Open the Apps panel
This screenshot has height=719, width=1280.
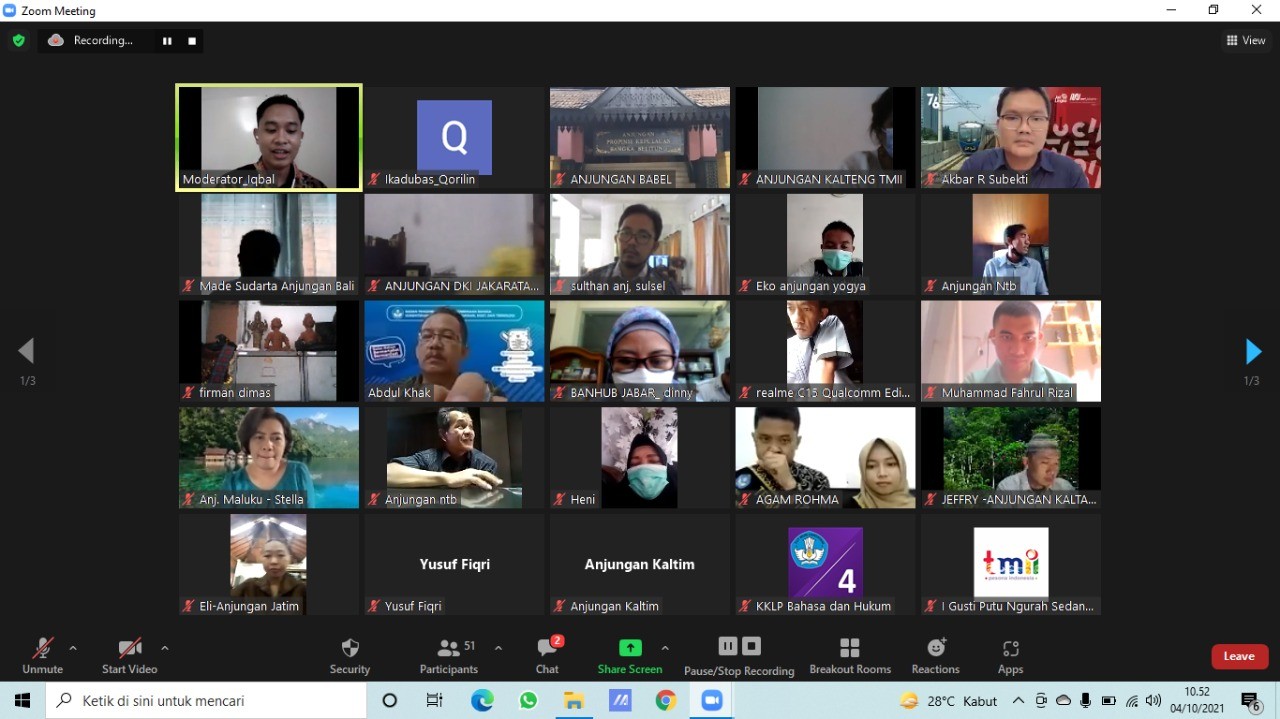point(1010,655)
